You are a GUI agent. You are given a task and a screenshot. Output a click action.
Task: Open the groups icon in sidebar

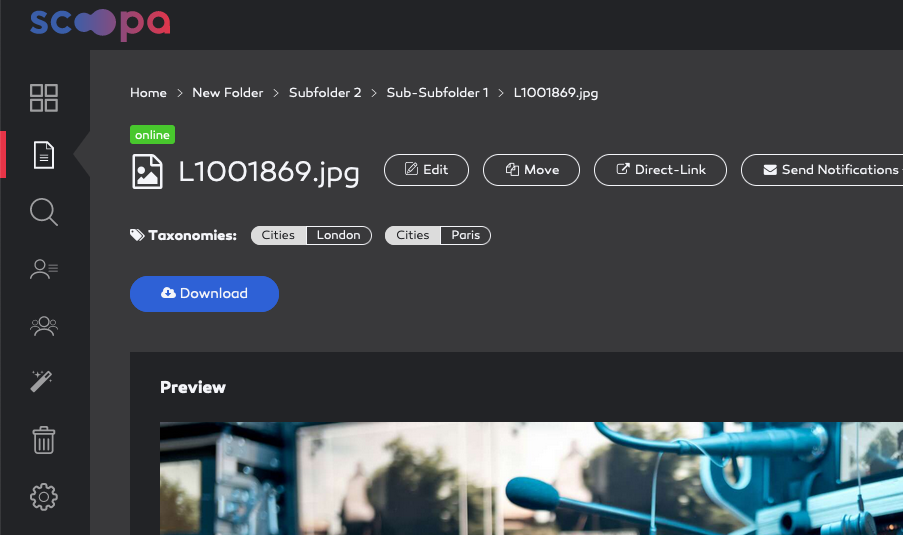44,326
